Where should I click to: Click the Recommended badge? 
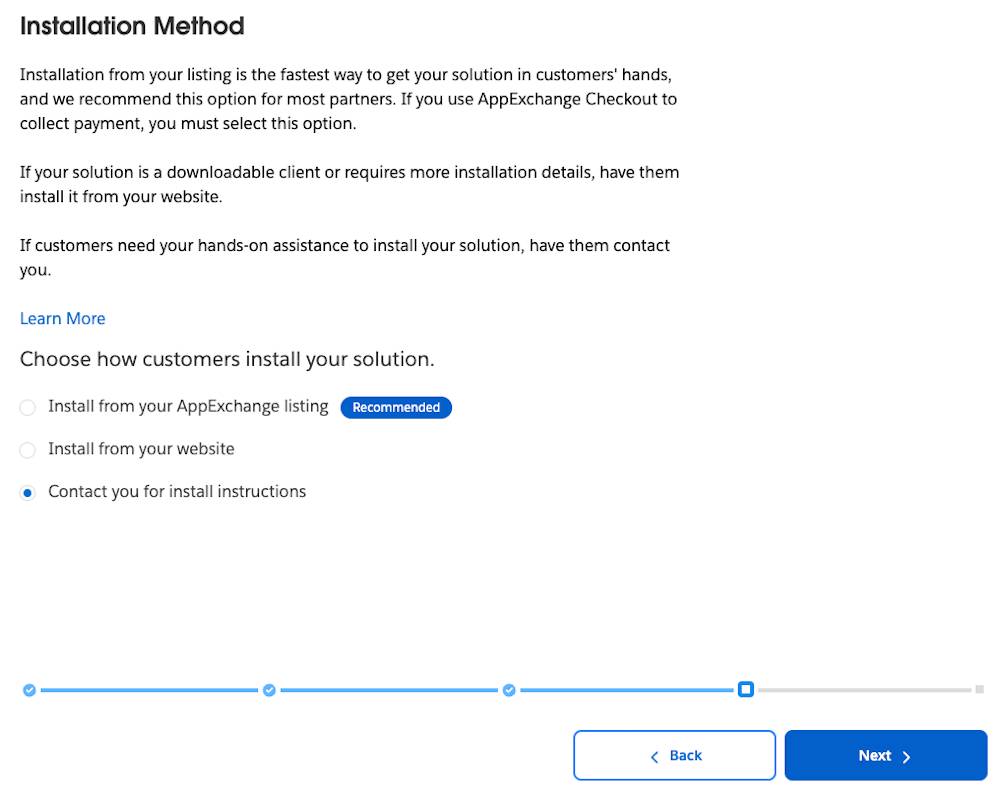click(x=396, y=407)
